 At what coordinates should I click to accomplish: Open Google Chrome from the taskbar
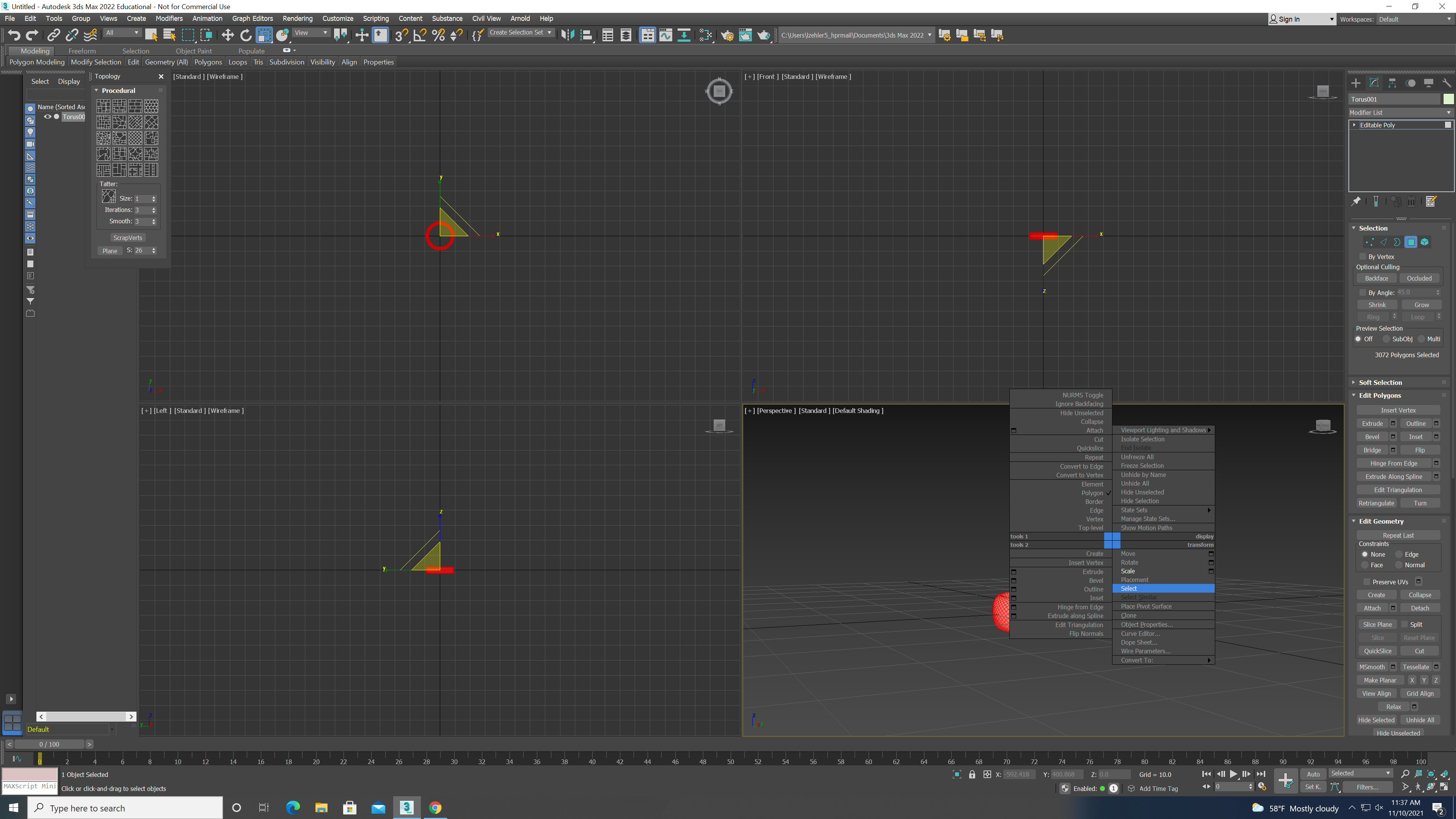(x=435, y=808)
